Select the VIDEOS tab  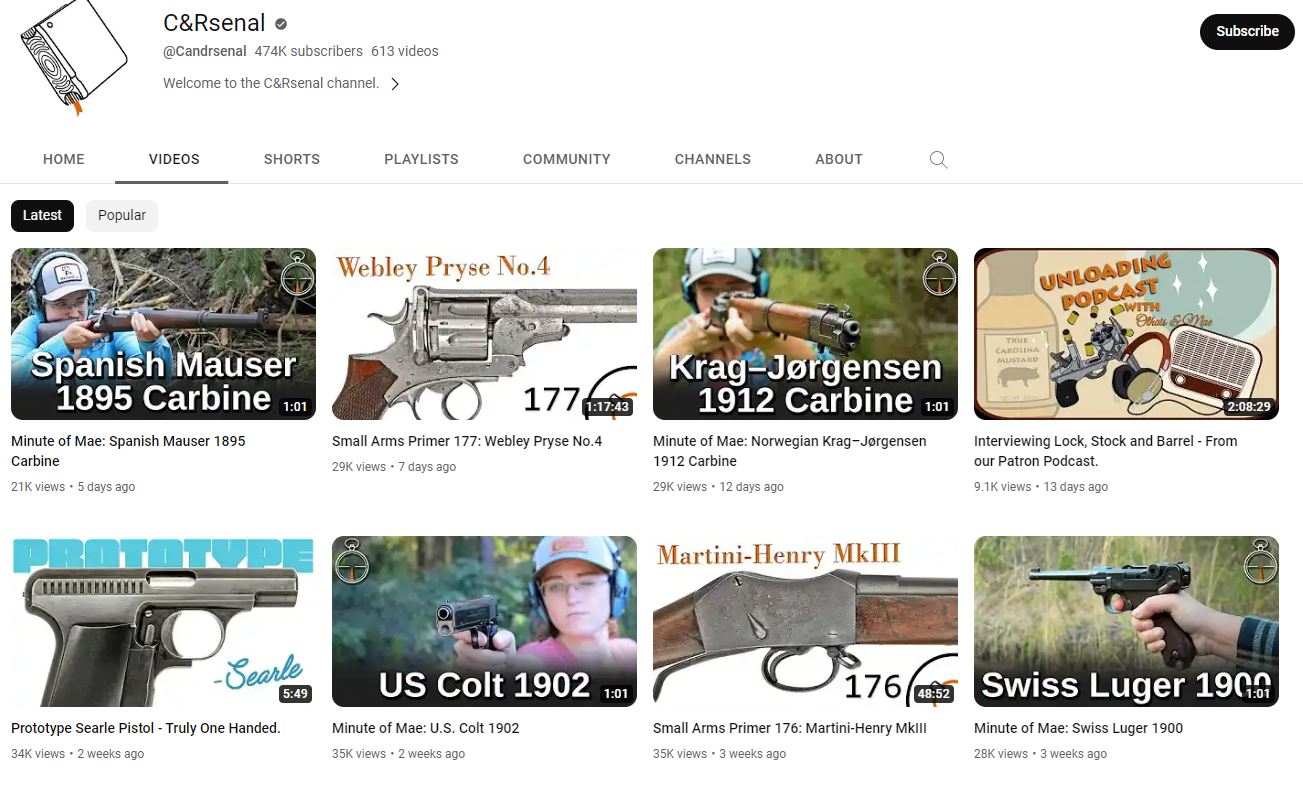tap(174, 159)
